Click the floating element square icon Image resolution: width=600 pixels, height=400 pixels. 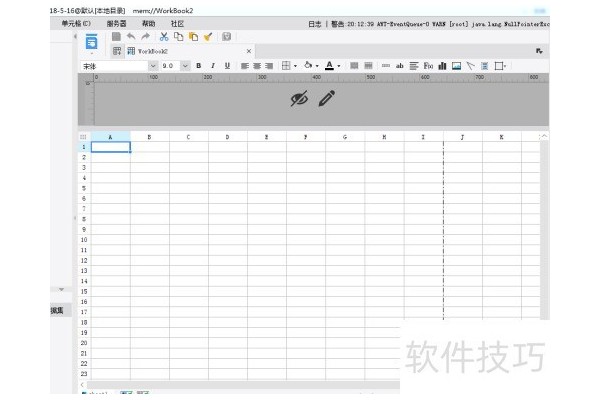click(x=499, y=66)
